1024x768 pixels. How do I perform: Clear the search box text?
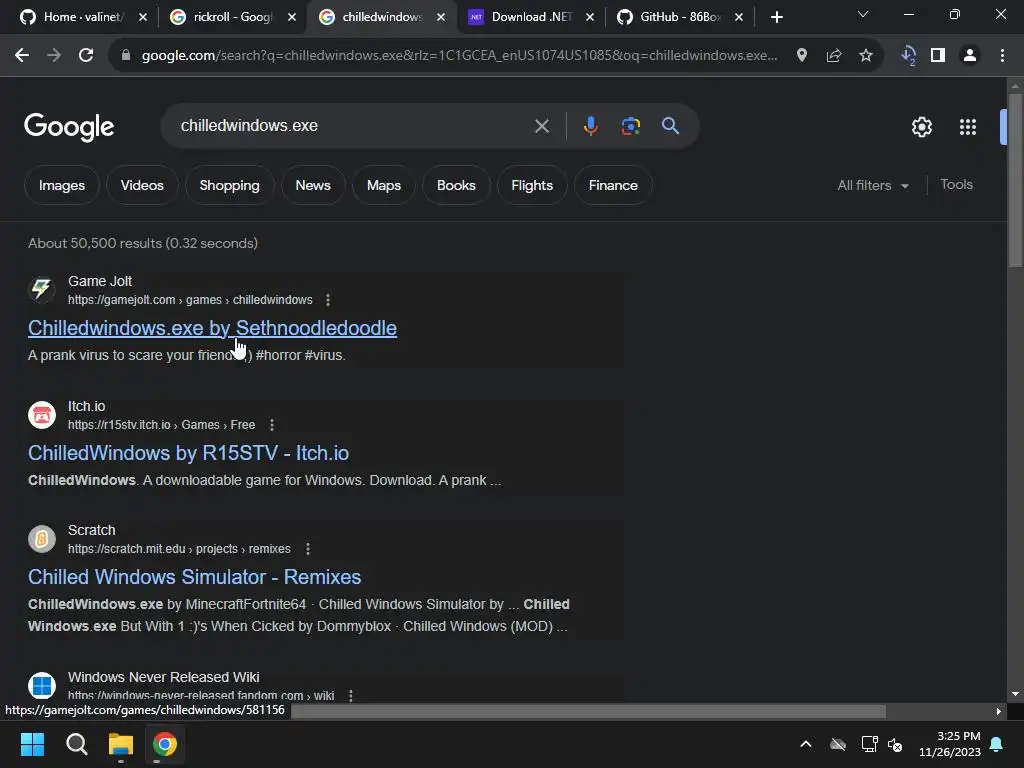542,126
